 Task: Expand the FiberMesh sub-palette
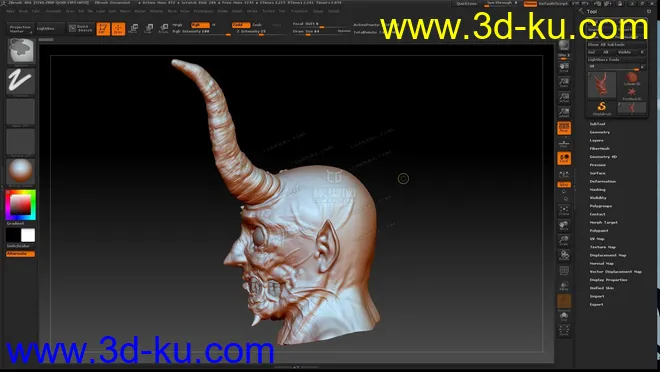pos(600,149)
